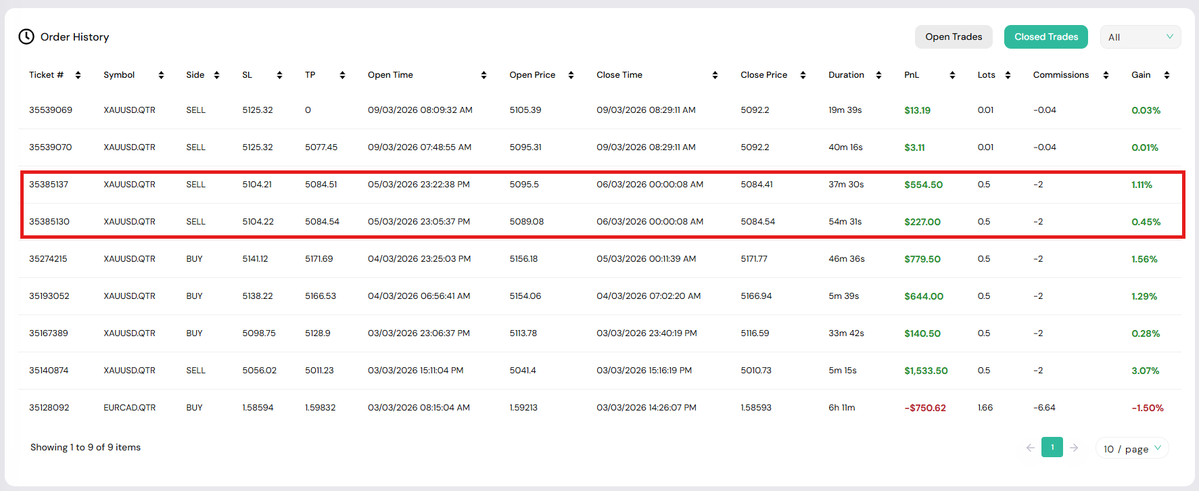Viewport: 1199px width, 491px height.
Task: Go to next page arrow
Action: pyautogui.click(x=1074, y=447)
